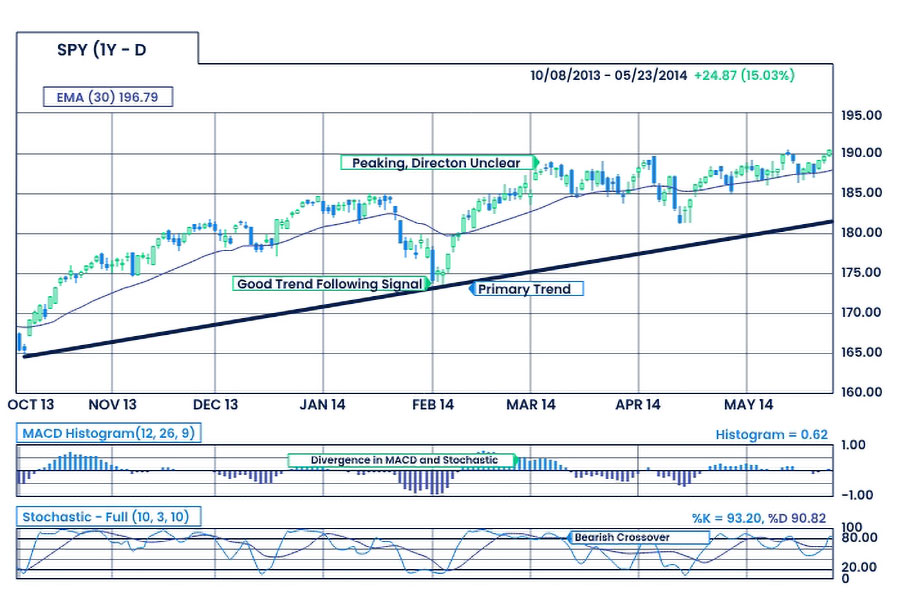The image size is (900, 600).
Task: Click the Primary Trend annotation label
Action: coord(526,289)
